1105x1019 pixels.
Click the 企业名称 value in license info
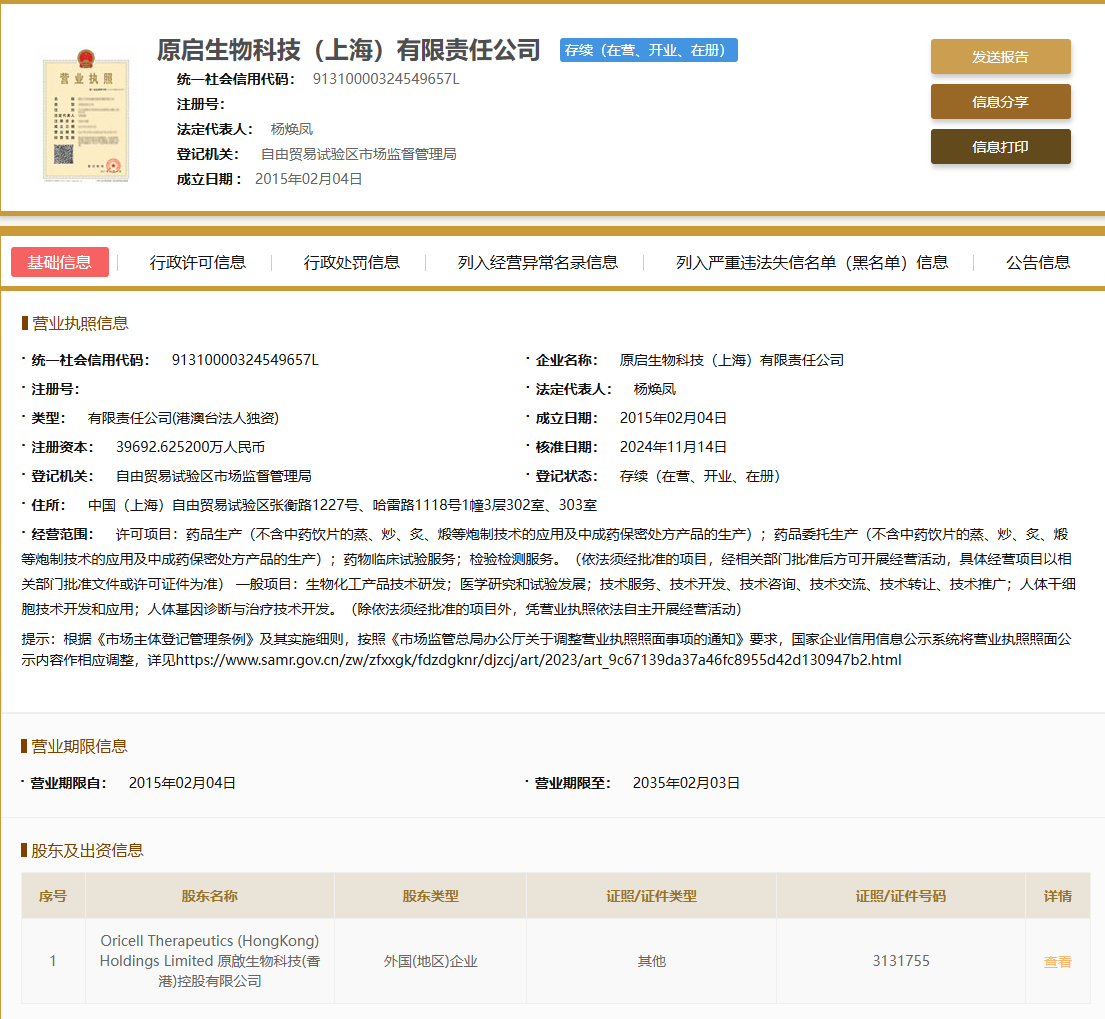coord(731,360)
